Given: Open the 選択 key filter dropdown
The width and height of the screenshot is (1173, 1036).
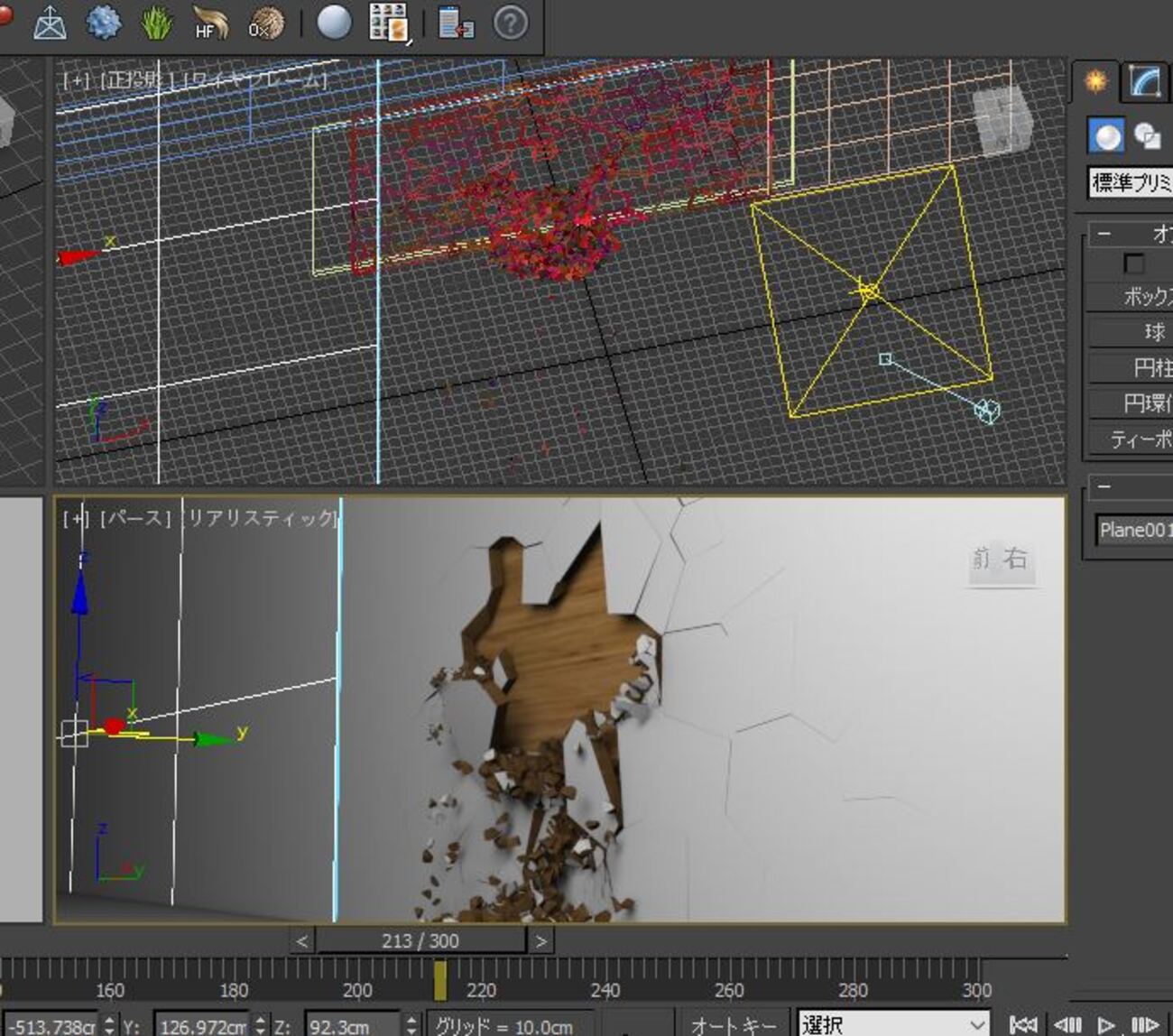Looking at the screenshot, I should point(892,1024).
